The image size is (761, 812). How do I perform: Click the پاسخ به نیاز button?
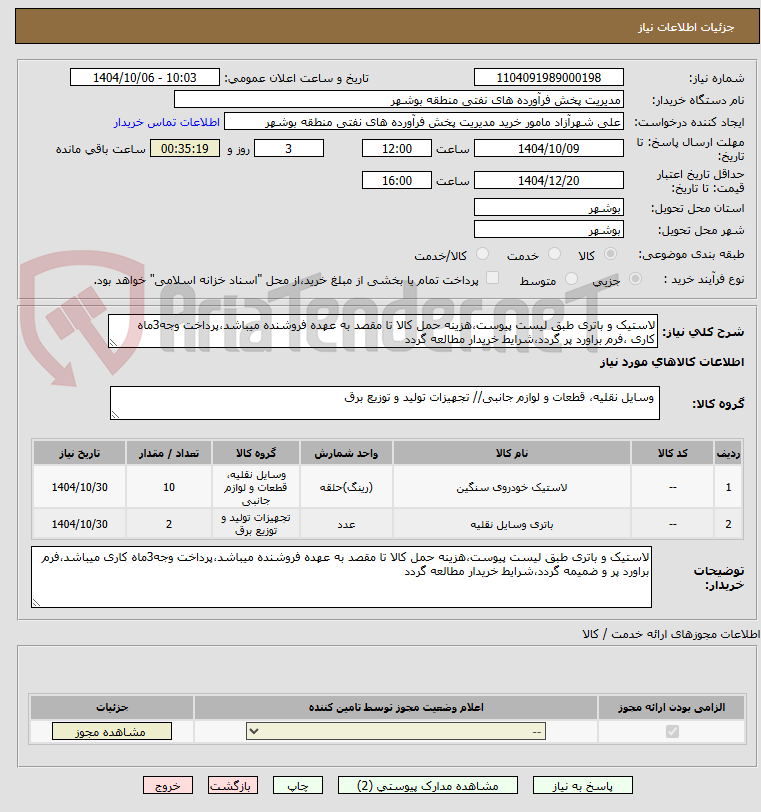click(x=582, y=786)
